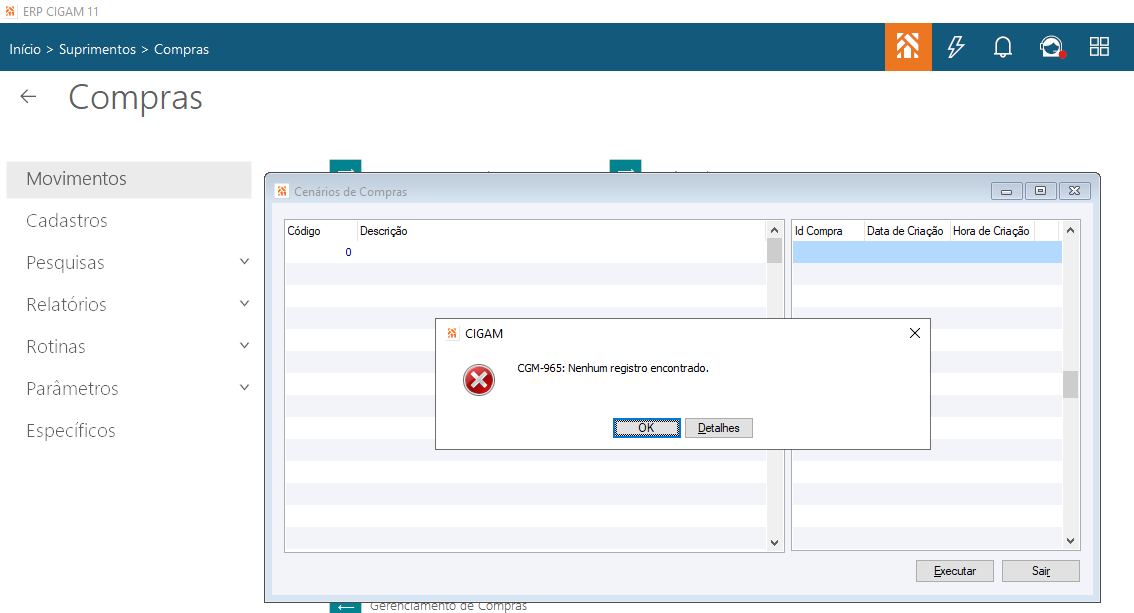Click the red error icon in CIGAM dialog
This screenshot has width=1134, height=613.
click(479, 380)
